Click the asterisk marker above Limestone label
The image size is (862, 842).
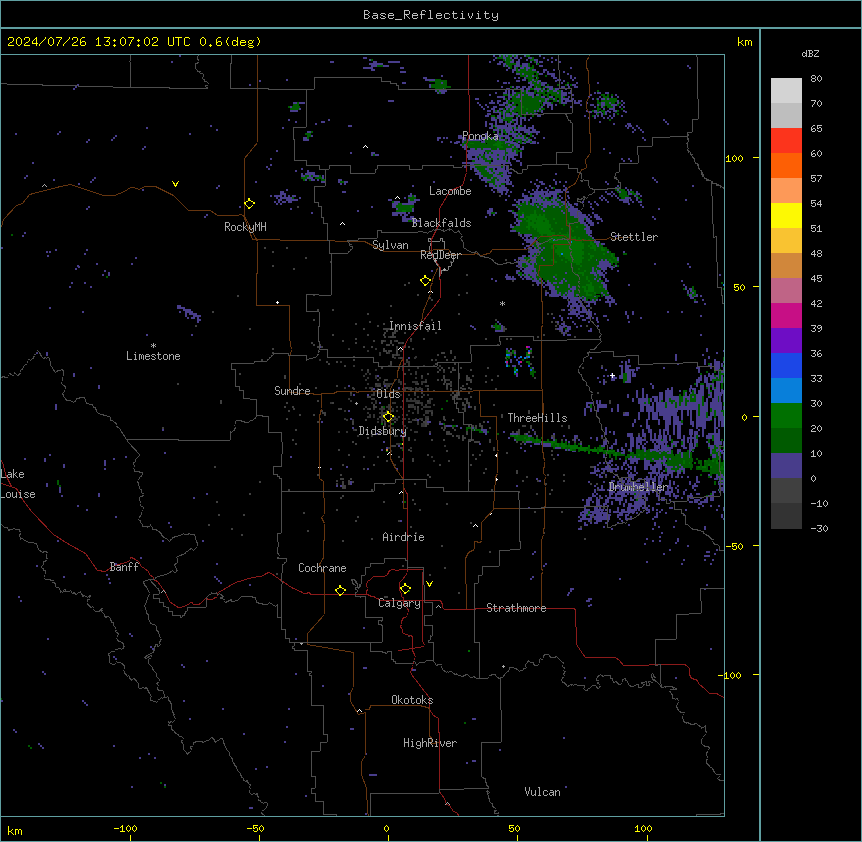[153, 346]
